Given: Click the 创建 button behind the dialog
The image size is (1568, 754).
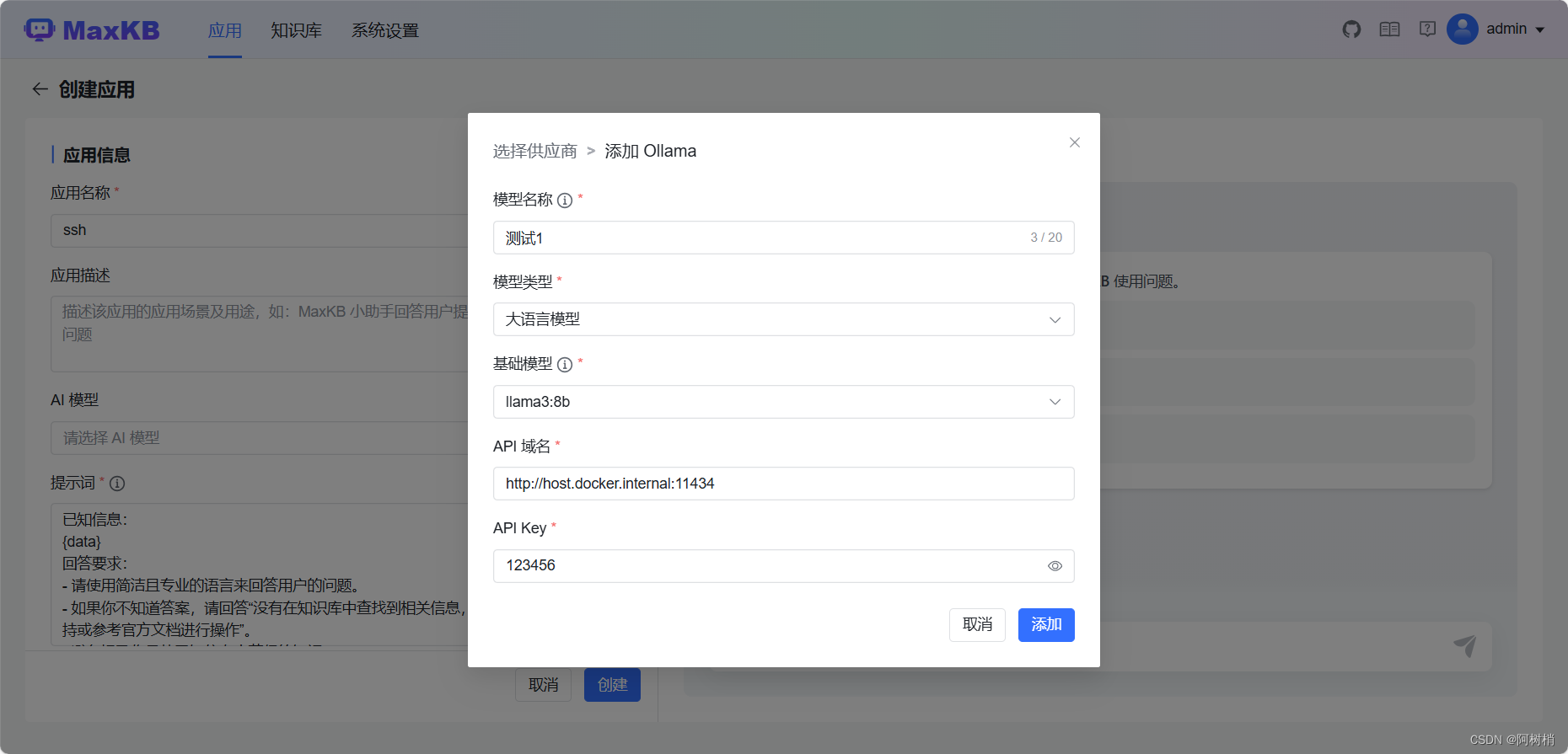Looking at the screenshot, I should point(612,685).
